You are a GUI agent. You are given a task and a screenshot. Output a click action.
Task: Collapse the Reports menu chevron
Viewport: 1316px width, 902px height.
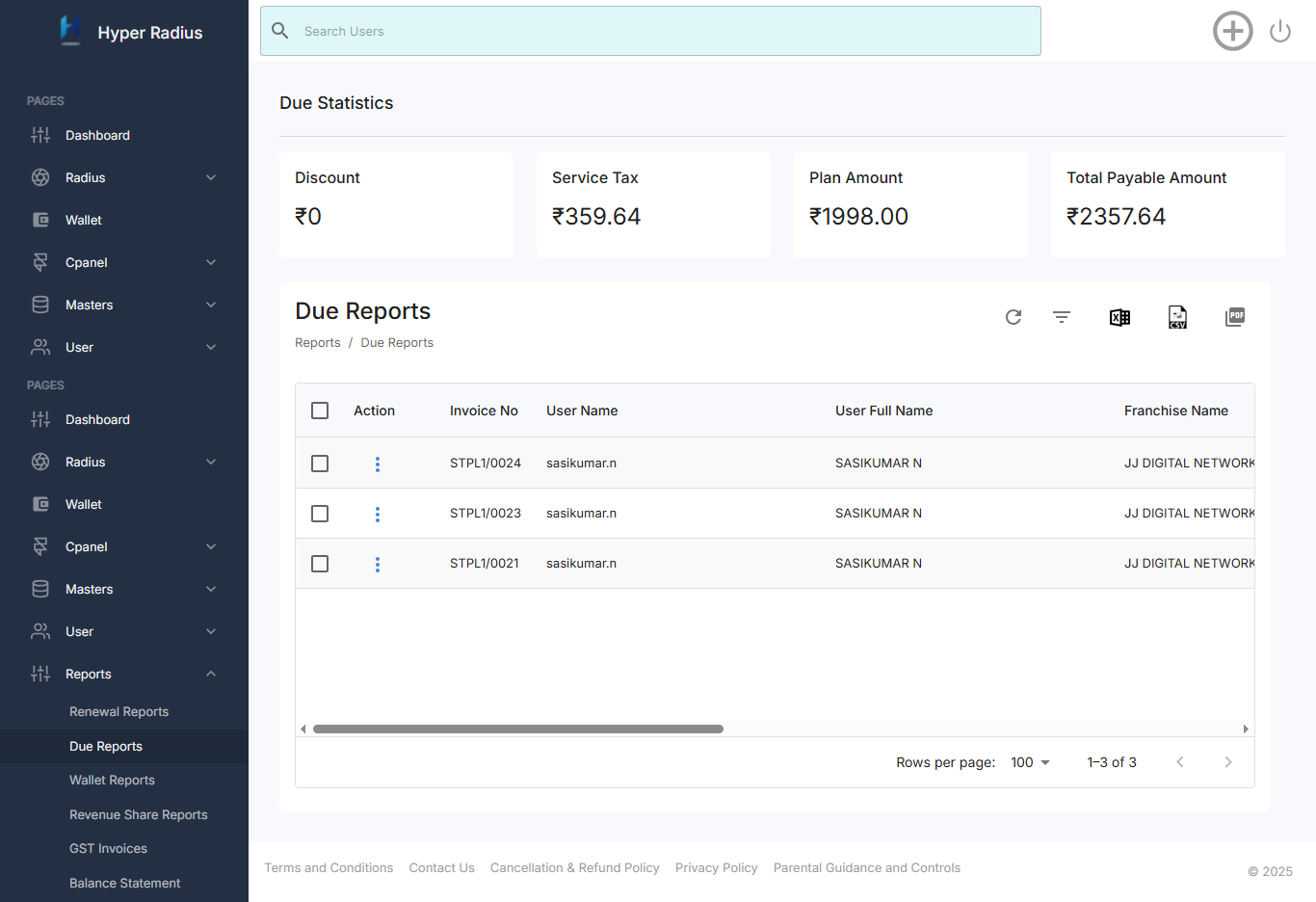[211, 674]
